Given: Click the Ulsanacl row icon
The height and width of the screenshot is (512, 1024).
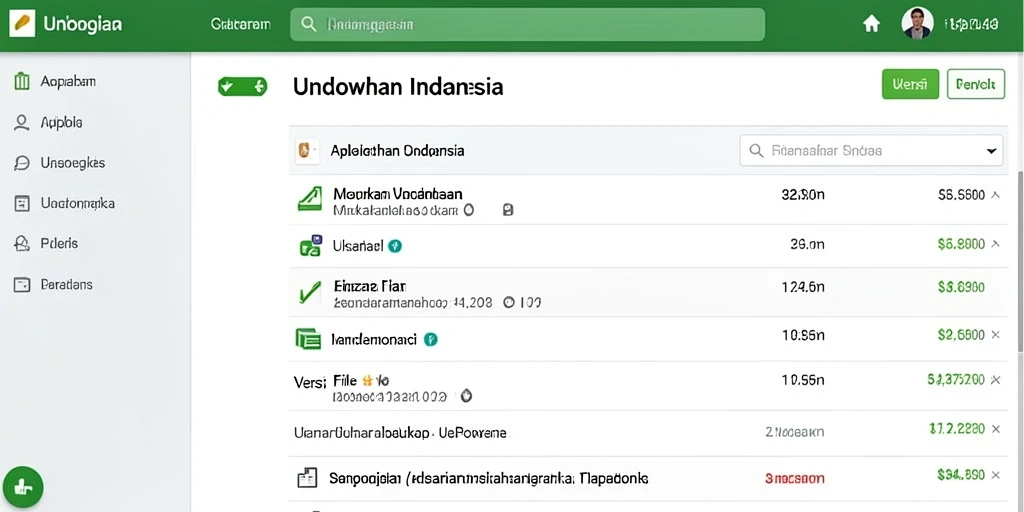Looking at the screenshot, I should 310,246.
